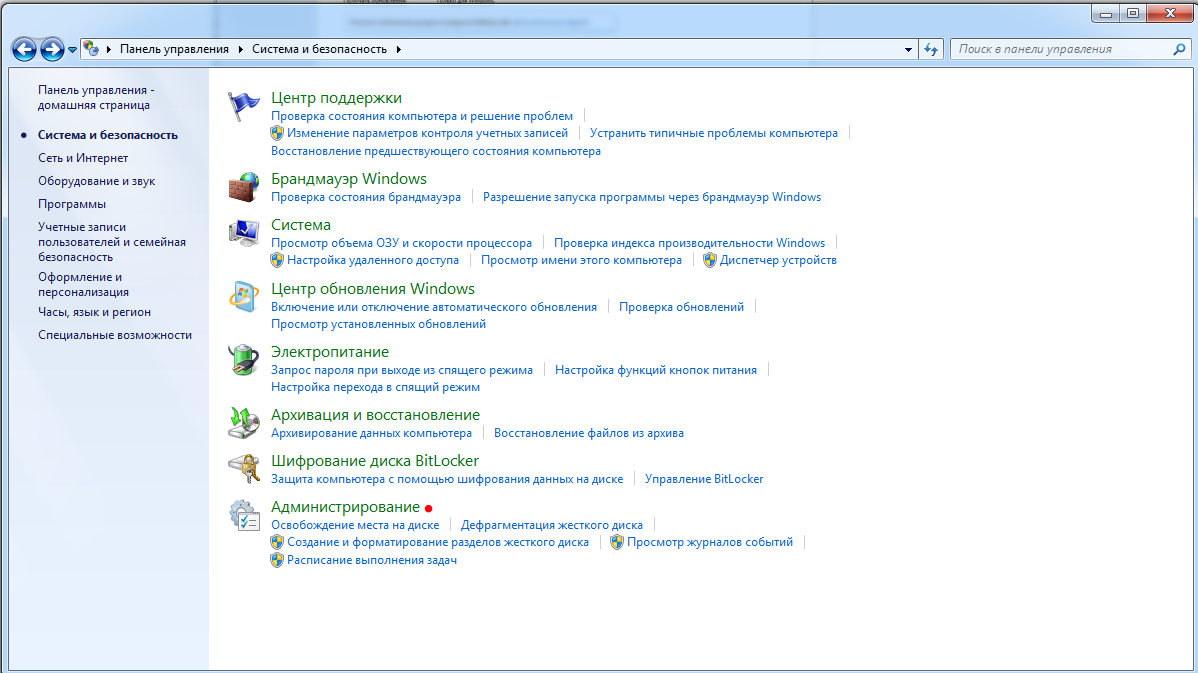Click Просмотр имени этого компьютера link
The image size is (1198, 673).
coord(581,260)
